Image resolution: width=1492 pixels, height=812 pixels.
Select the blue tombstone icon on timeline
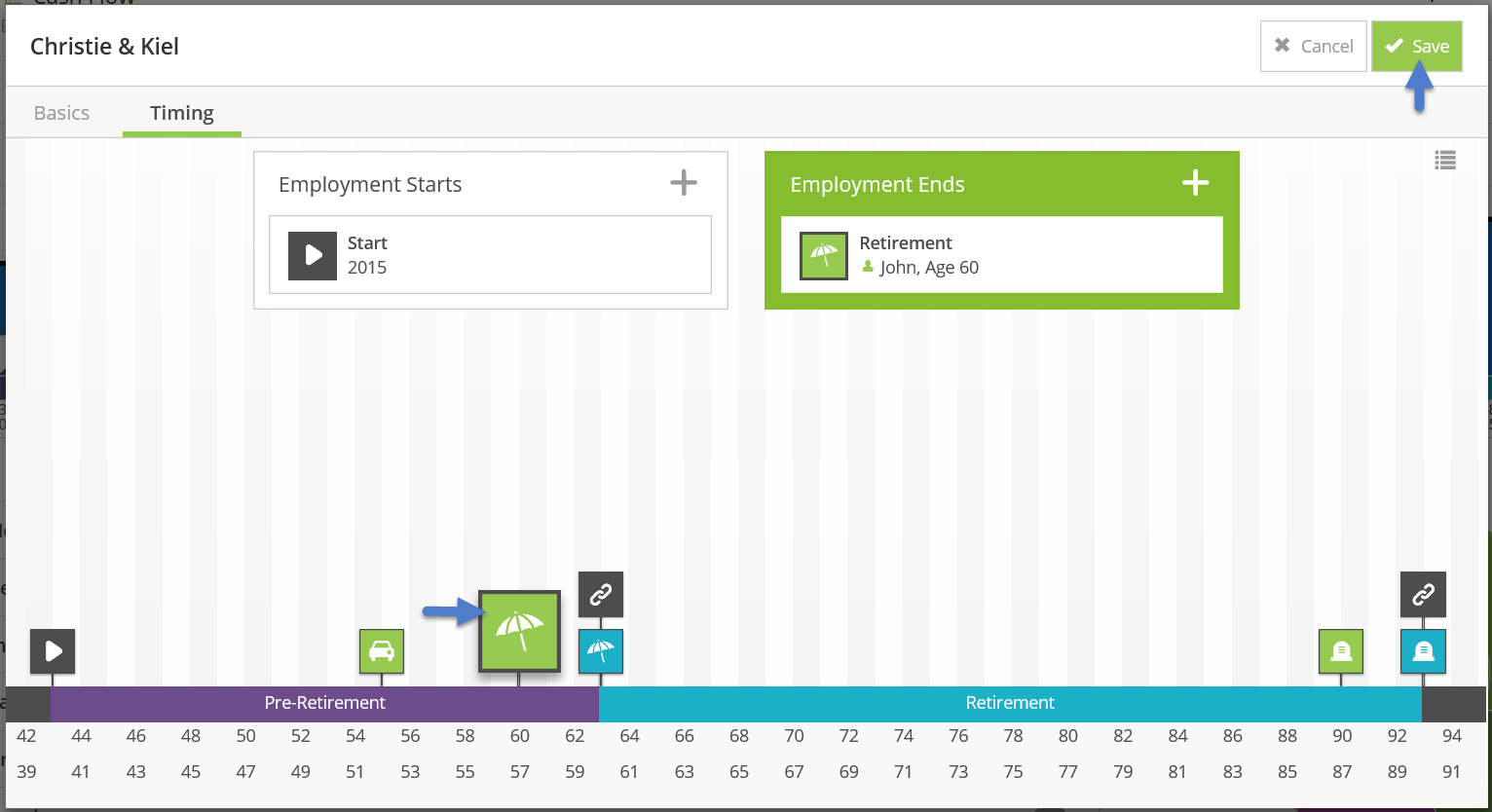[x=1423, y=650]
